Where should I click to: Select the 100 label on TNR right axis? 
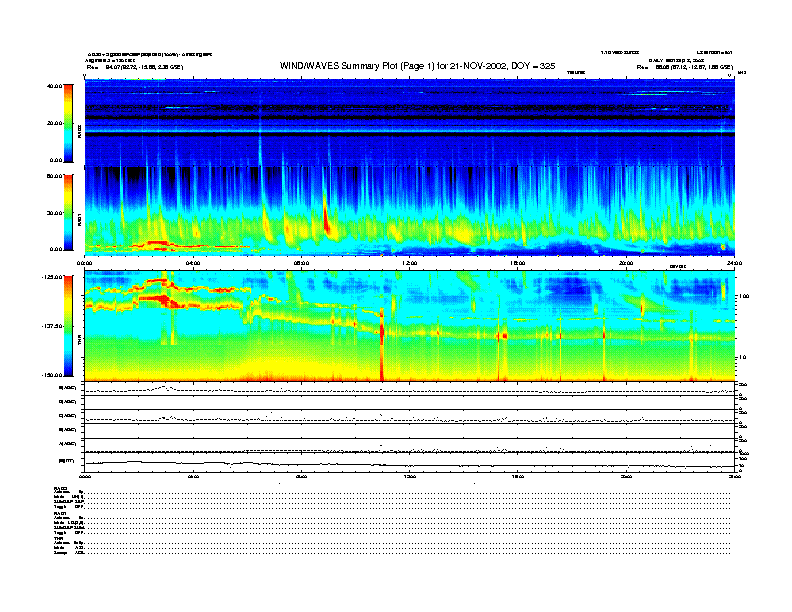(x=743, y=296)
